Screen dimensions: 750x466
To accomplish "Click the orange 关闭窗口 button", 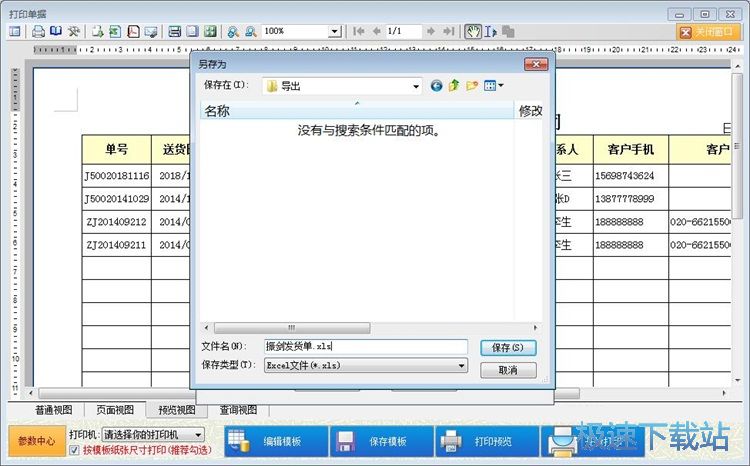I will coord(708,32).
